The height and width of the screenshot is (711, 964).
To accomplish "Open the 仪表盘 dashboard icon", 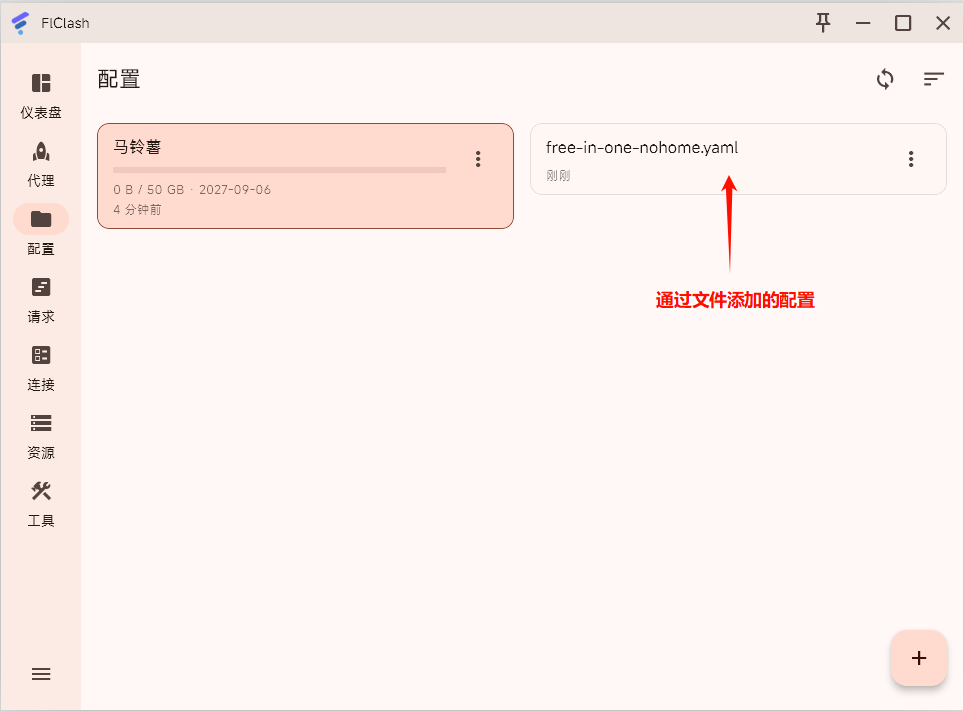I will pos(41,84).
